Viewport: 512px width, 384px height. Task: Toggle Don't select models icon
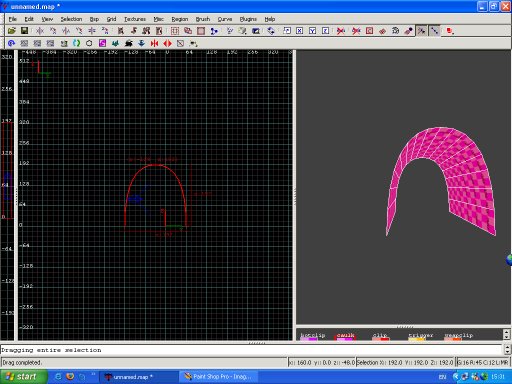pos(356,31)
